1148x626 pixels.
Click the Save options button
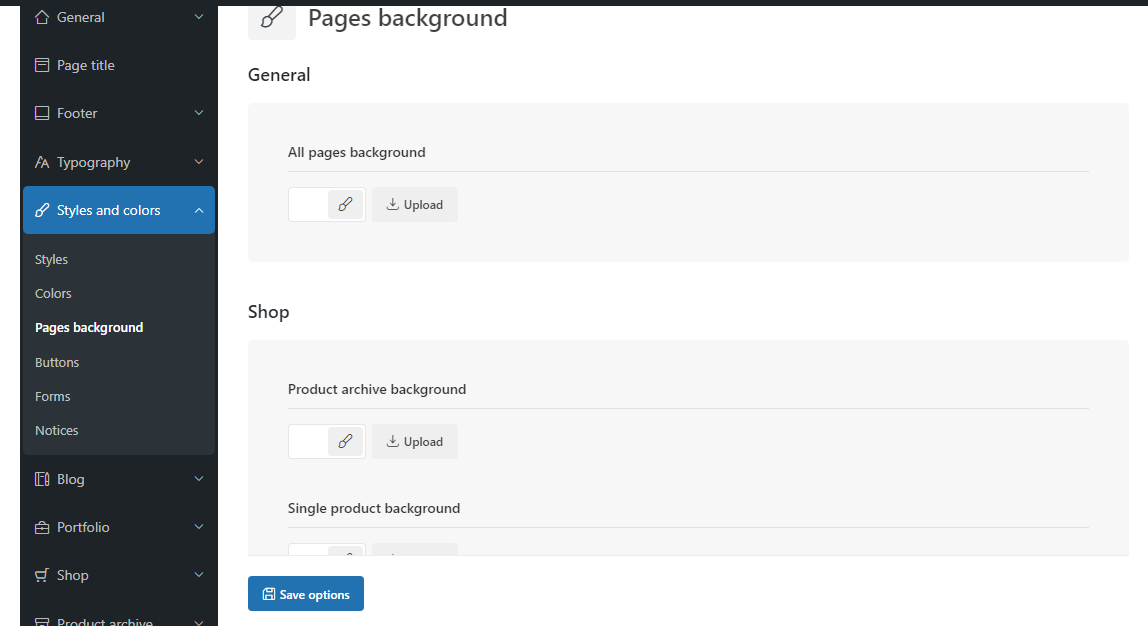pos(306,594)
